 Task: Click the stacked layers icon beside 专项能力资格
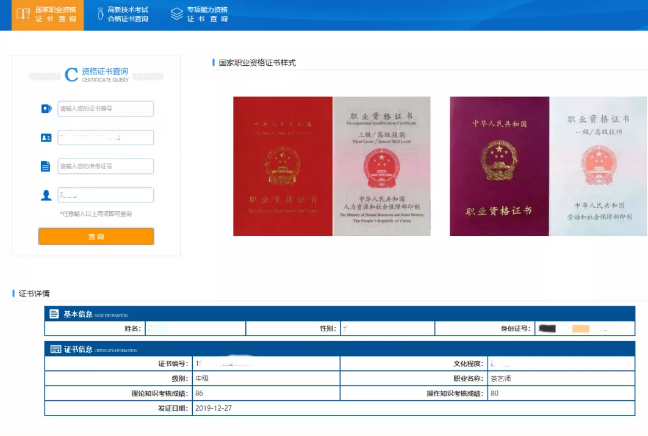(176, 13)
